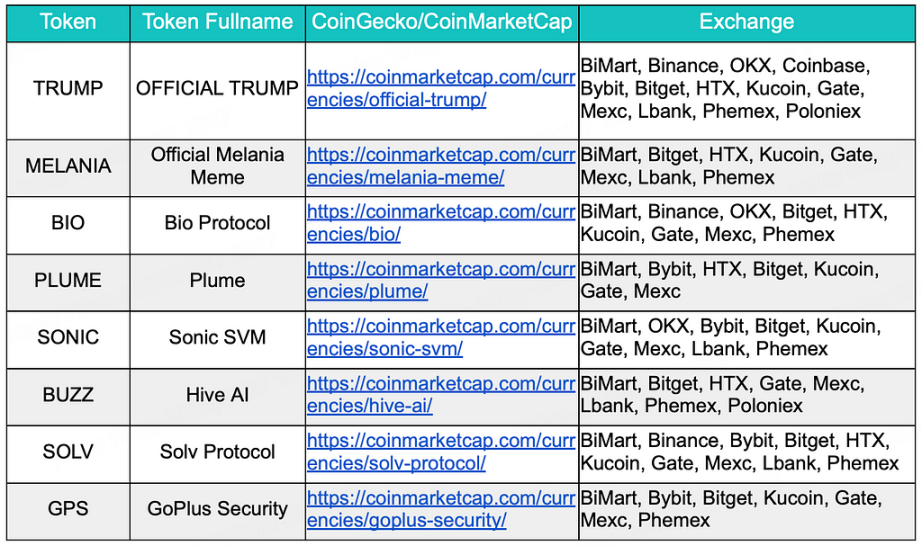Visit the sonic-svm CoinMarketCap link
This screenshot has width=922, height=546.
(441, 337)
